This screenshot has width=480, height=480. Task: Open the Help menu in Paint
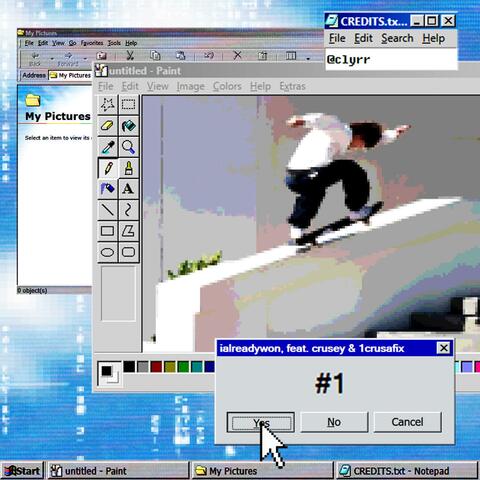coord(260,86)
